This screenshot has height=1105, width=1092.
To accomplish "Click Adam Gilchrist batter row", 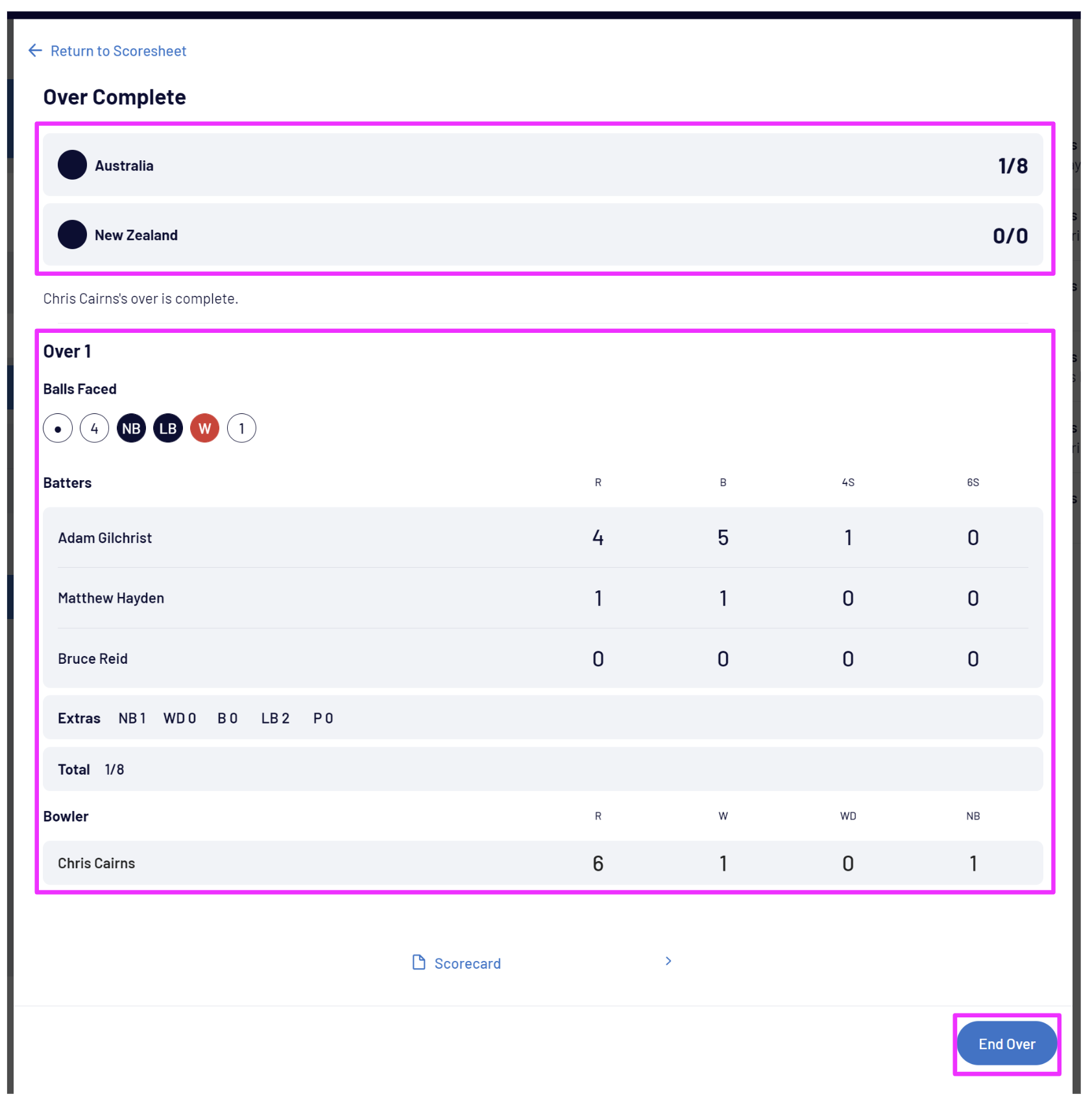I will (x=542, y=538).
